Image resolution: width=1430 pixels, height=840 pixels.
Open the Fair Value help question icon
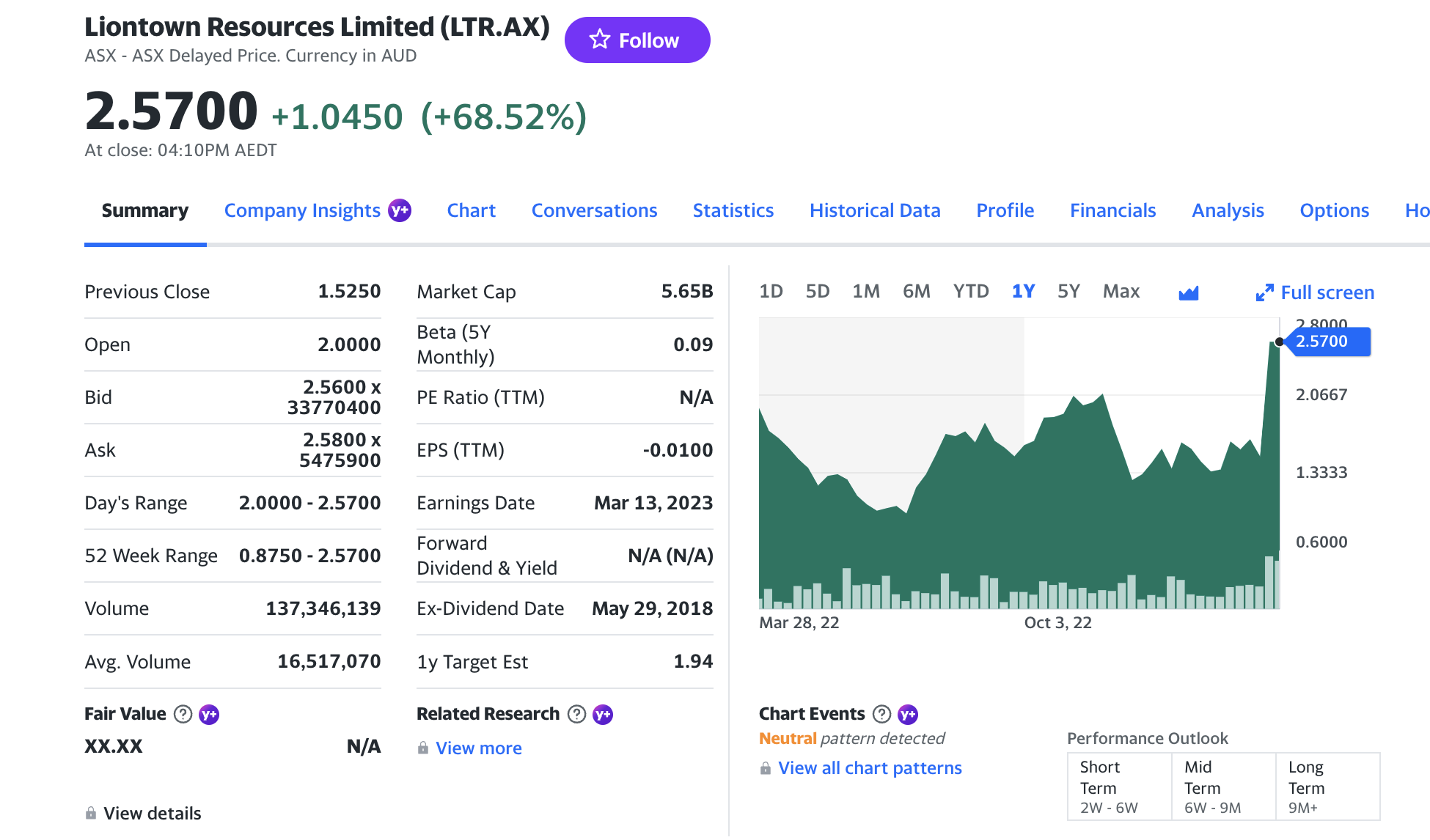[x=183, y=714]
